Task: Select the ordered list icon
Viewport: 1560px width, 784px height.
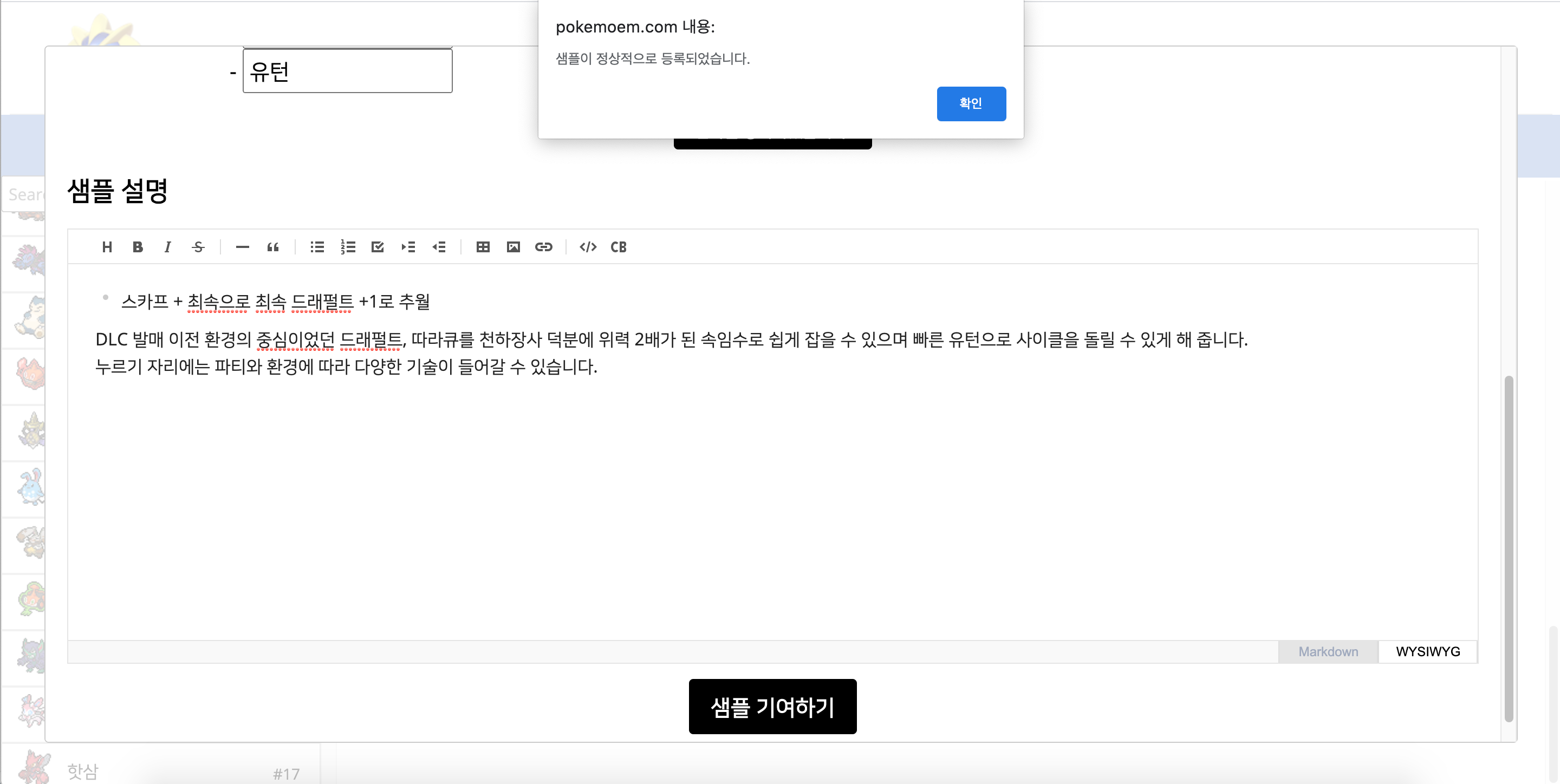Action: tap(348, 247)
